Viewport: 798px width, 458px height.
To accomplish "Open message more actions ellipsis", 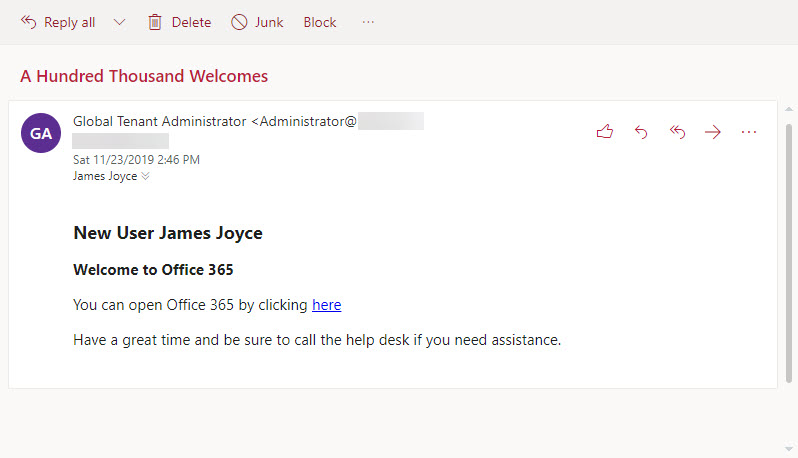I will pos(749,132).
